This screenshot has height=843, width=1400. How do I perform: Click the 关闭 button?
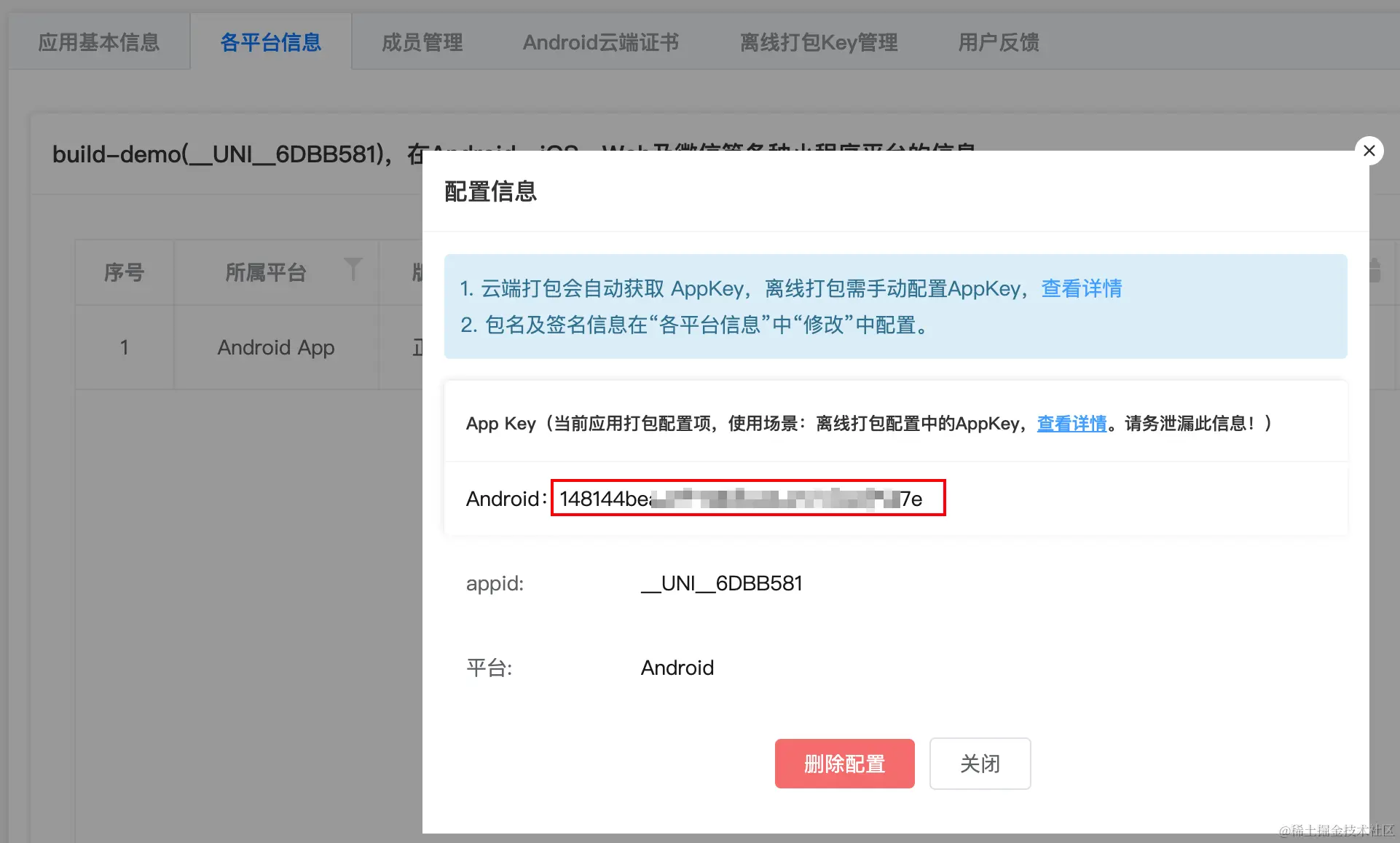pyautogui.click(x=980, y=764)
